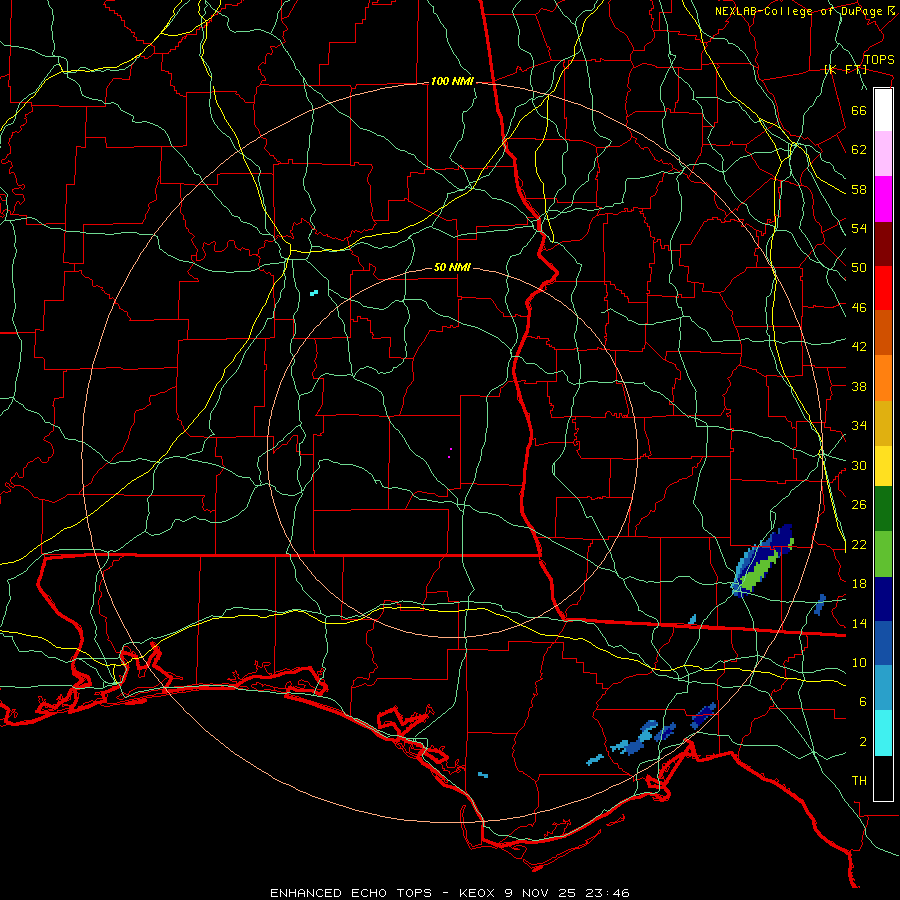Click the dark orange 42 kft swatch
The image size is (900, 900).
point(883,332)
